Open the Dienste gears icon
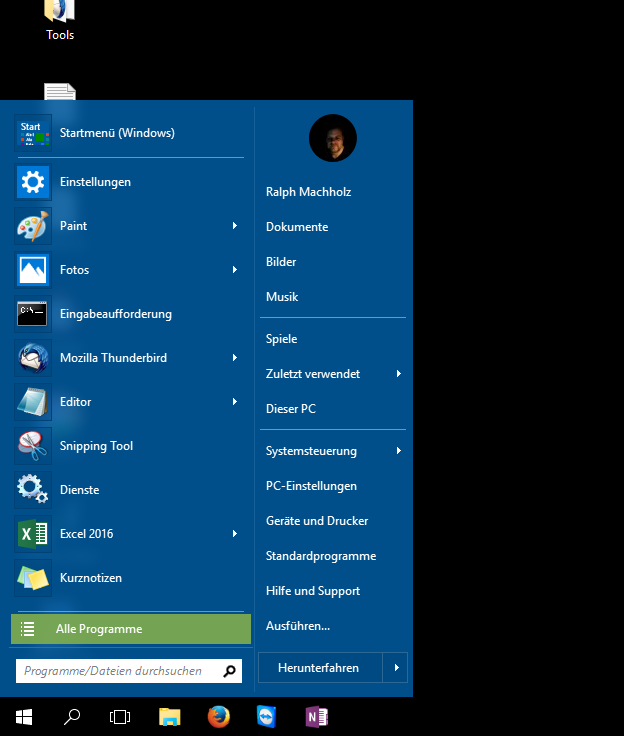This screenshot has width=624, height=736. pyautogui.click(x=33, y=490)
